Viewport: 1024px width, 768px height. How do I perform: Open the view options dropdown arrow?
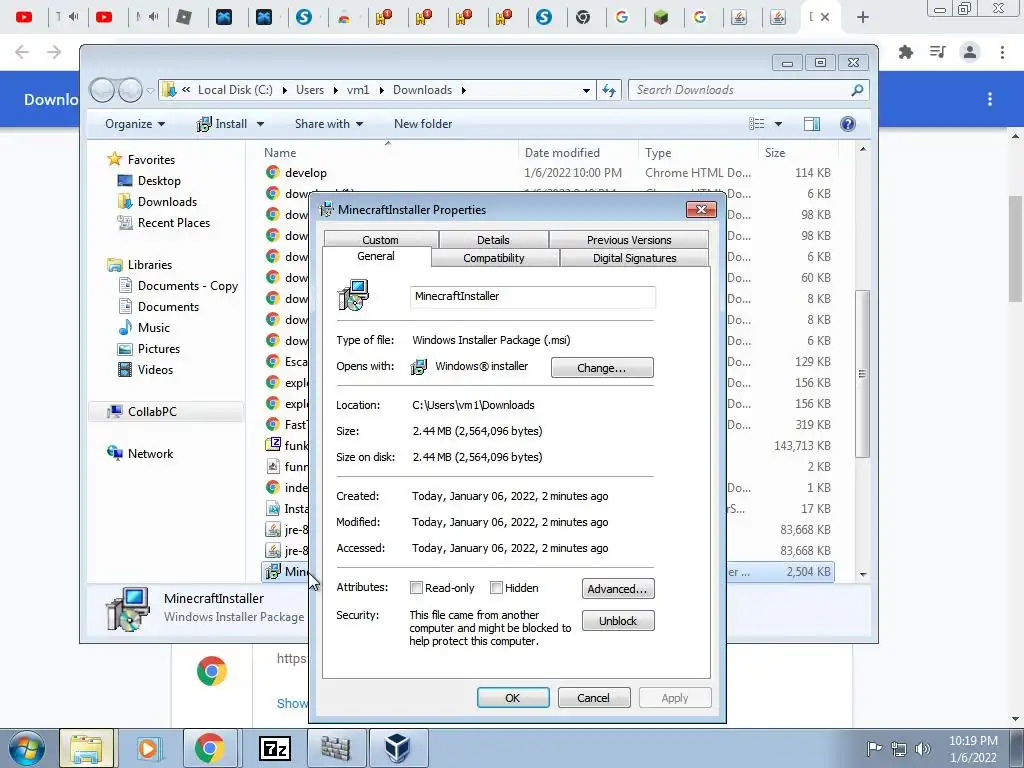778,124
